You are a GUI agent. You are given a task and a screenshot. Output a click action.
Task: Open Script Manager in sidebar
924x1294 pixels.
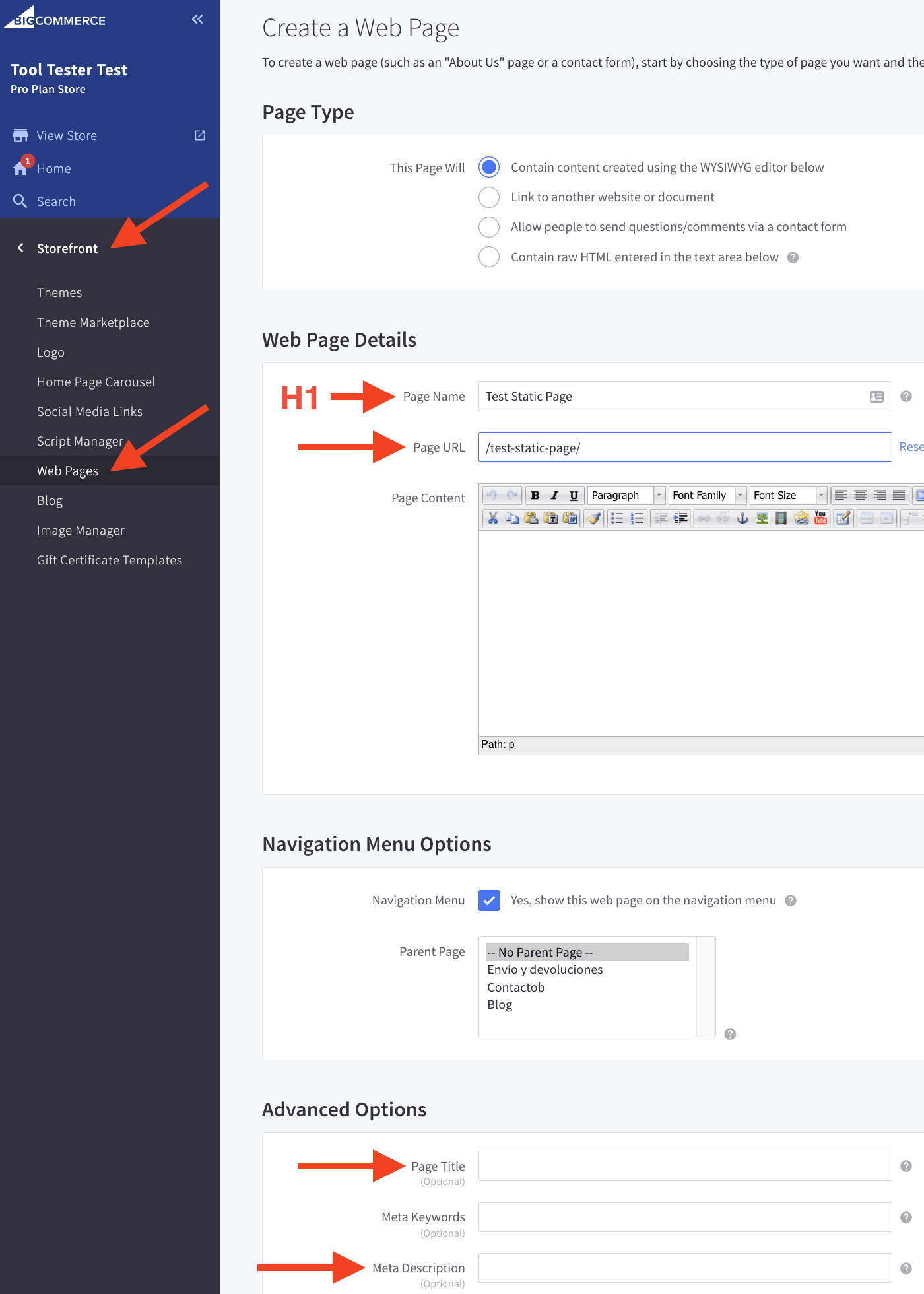[81, 441]
